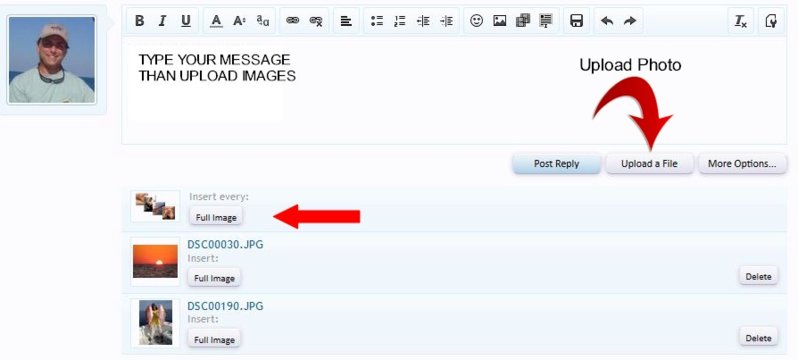Click the stacked photos thumbnail beside Insert every
The image size is (798, 360).
[155, 206]
